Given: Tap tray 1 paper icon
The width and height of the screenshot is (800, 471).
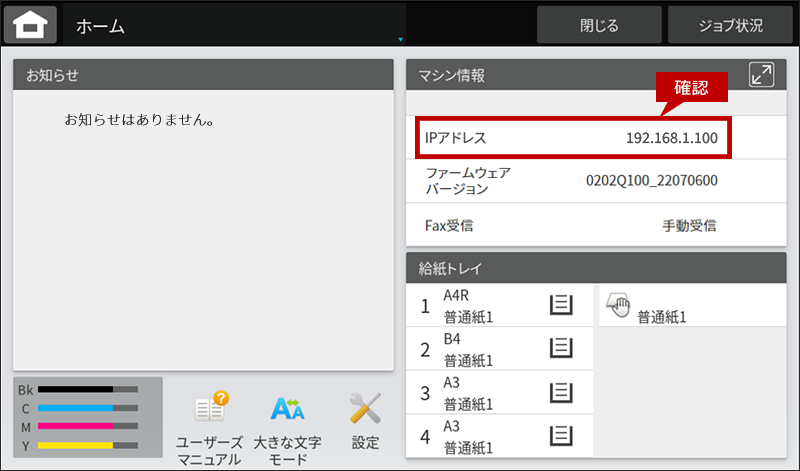Looking at the screenshot, I should (561, 307).
